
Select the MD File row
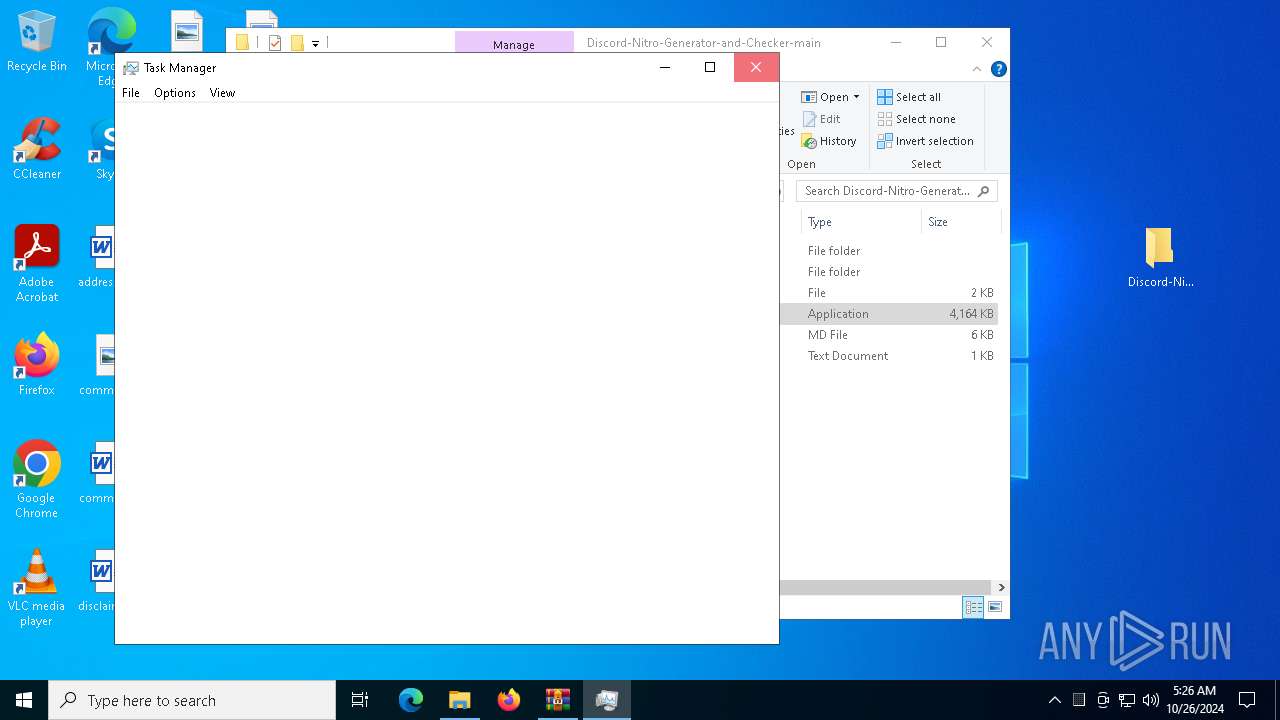tap(889, 335)
